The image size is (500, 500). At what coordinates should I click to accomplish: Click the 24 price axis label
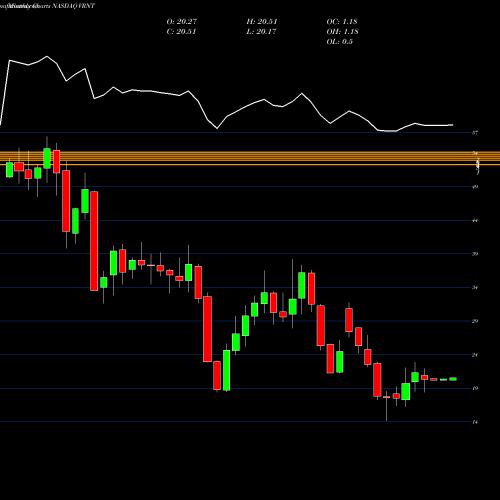(x=475, y=355)
